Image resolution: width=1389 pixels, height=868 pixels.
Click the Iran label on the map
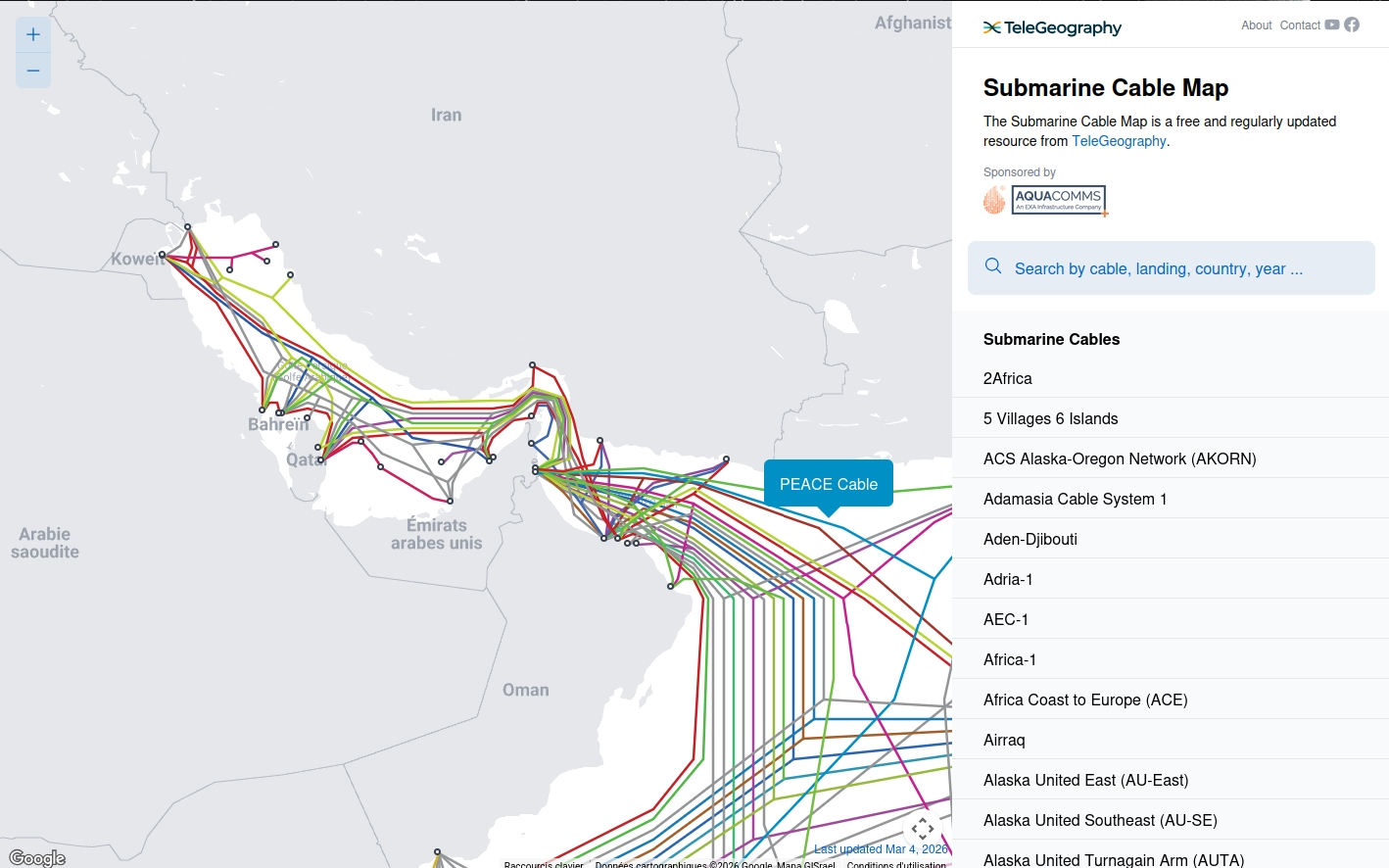446,115
